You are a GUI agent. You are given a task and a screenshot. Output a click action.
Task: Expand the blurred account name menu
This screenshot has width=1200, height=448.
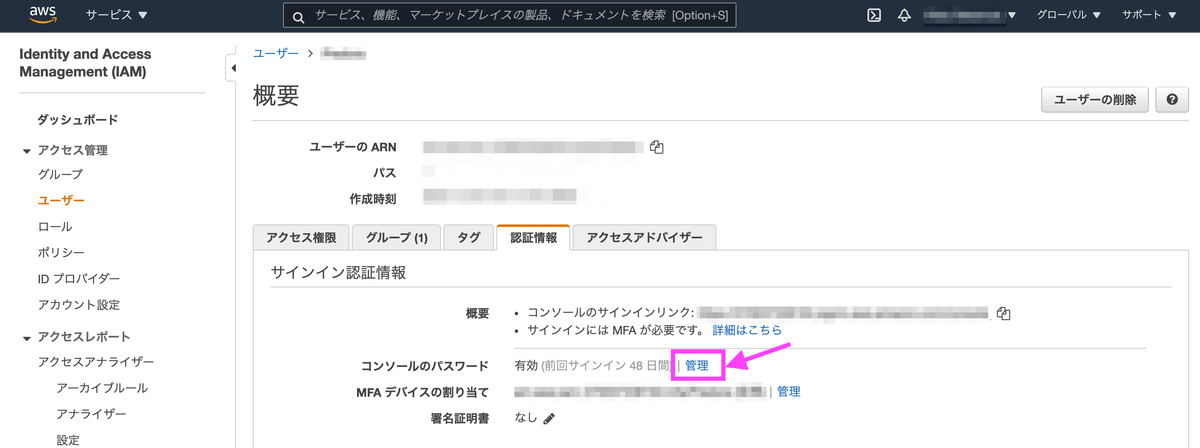click(x=969, y=16)
